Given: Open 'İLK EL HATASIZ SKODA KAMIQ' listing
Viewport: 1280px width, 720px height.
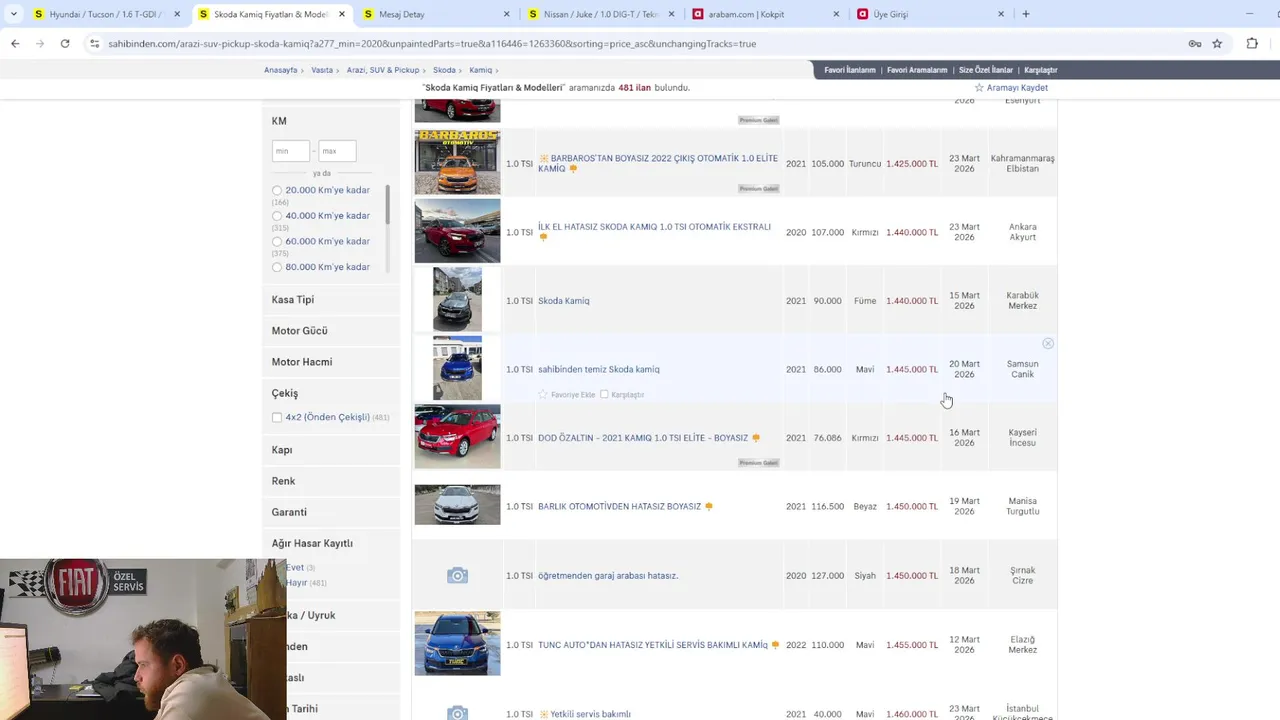Looking at the screenshot, I should 654,227.
